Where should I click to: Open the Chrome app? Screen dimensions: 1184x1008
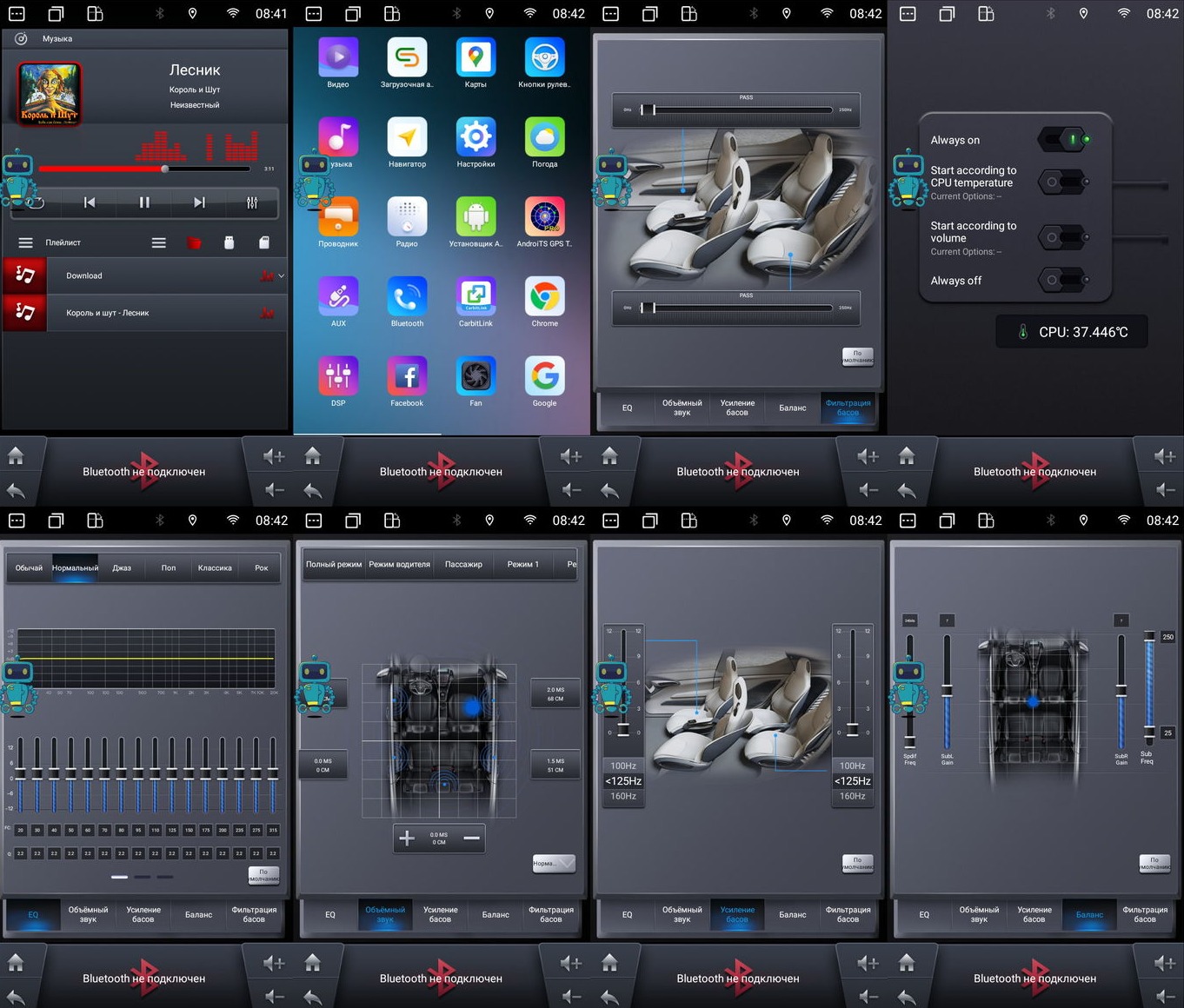coord(544,298)
